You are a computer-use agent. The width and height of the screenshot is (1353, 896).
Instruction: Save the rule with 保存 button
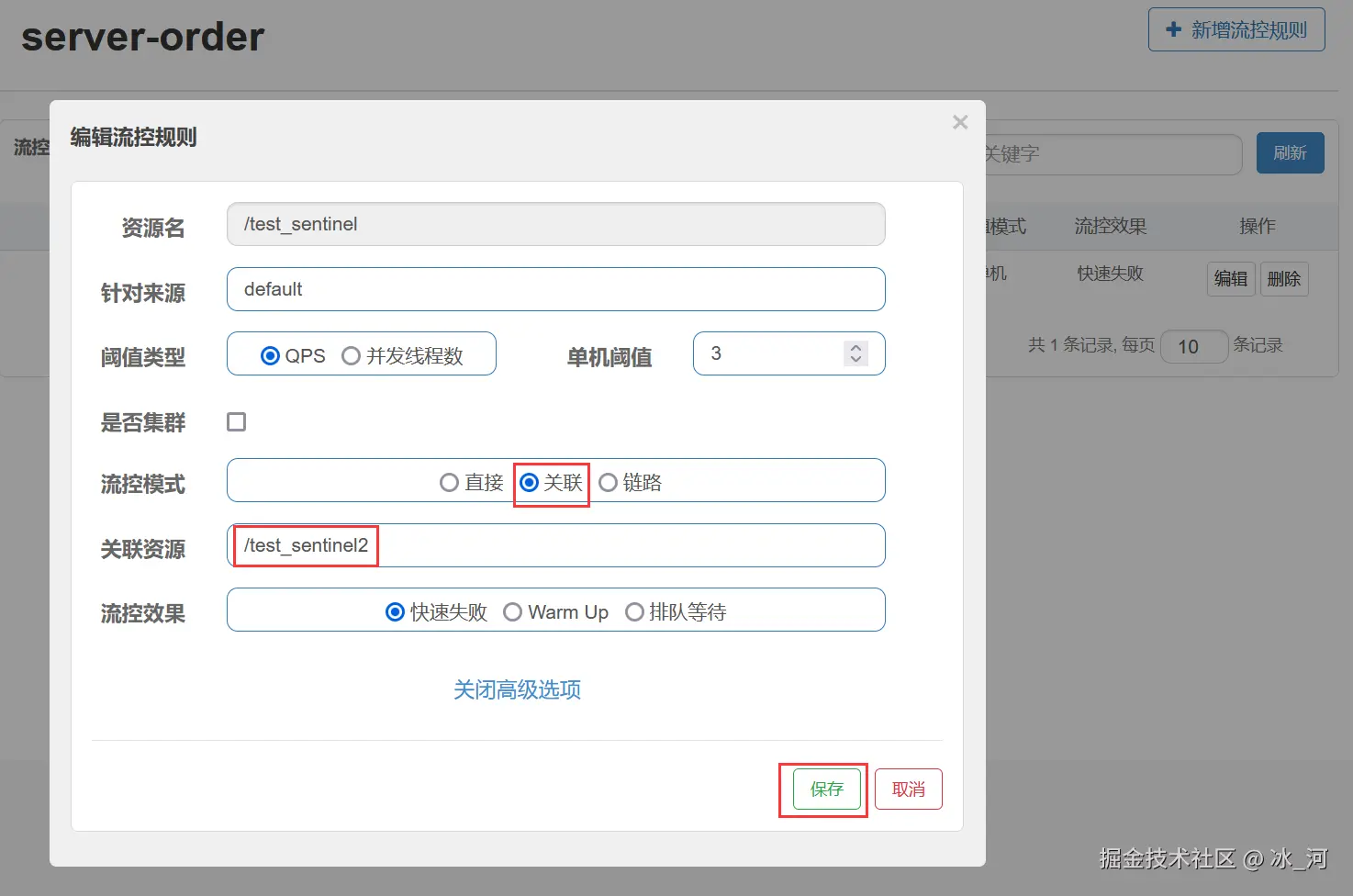point(826,790)
